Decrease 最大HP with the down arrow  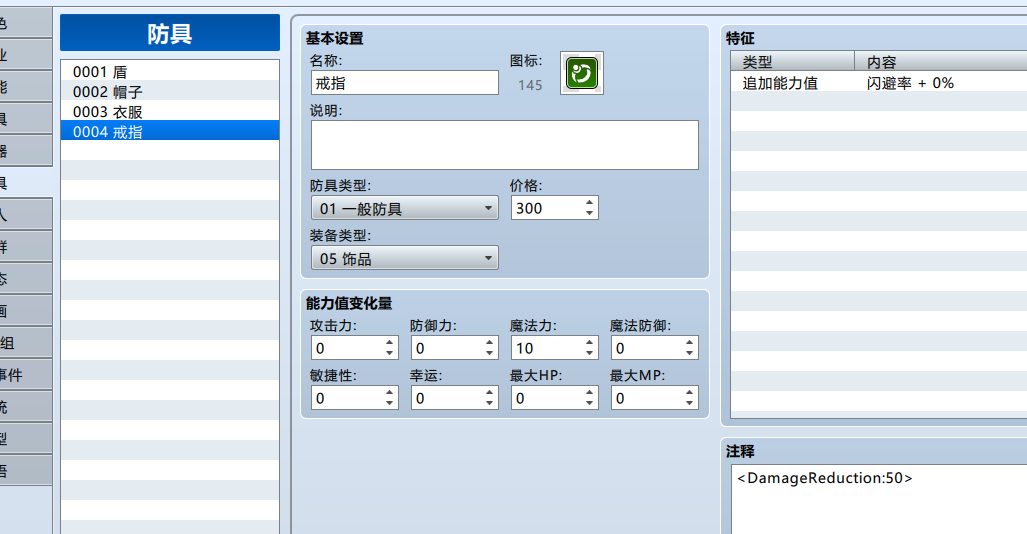[589, 403]
